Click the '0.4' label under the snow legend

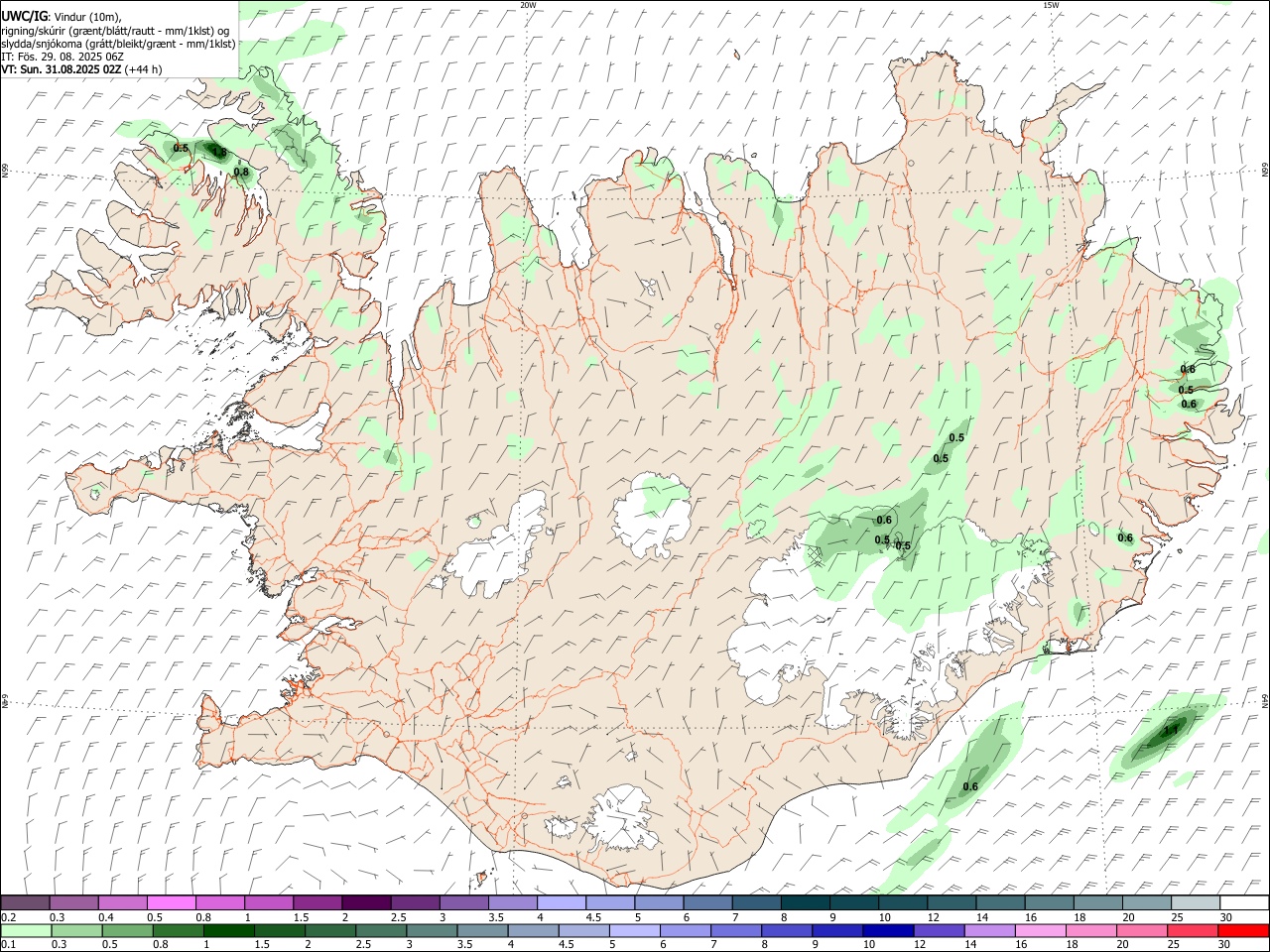coord(106,917)
